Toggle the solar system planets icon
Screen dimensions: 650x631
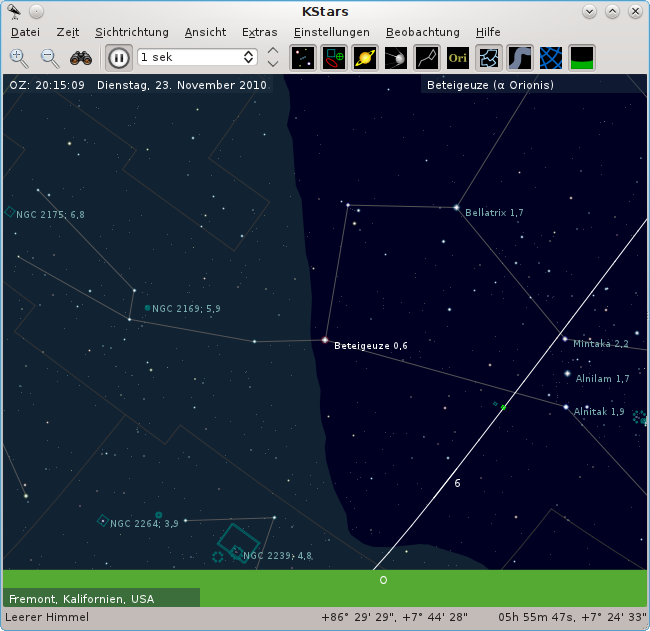365,58
